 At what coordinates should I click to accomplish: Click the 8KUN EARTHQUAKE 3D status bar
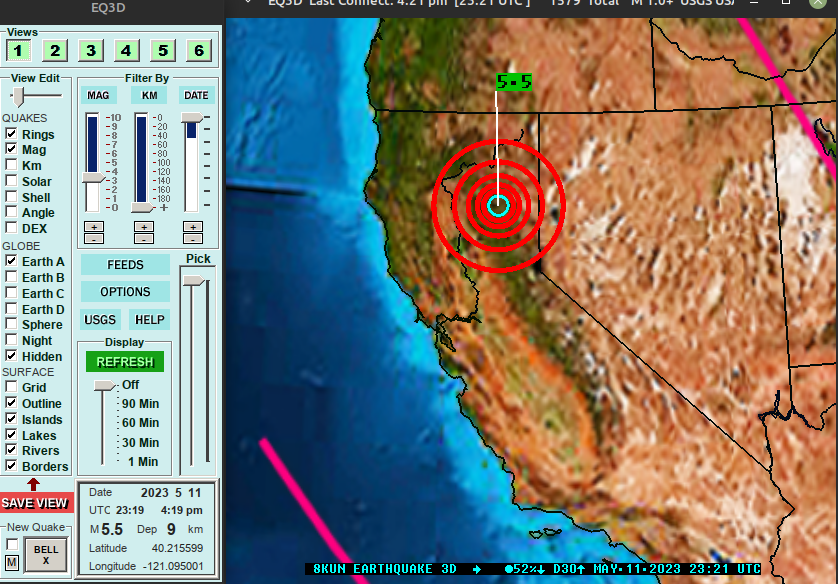pyautogui.click(x=533, y=569)
